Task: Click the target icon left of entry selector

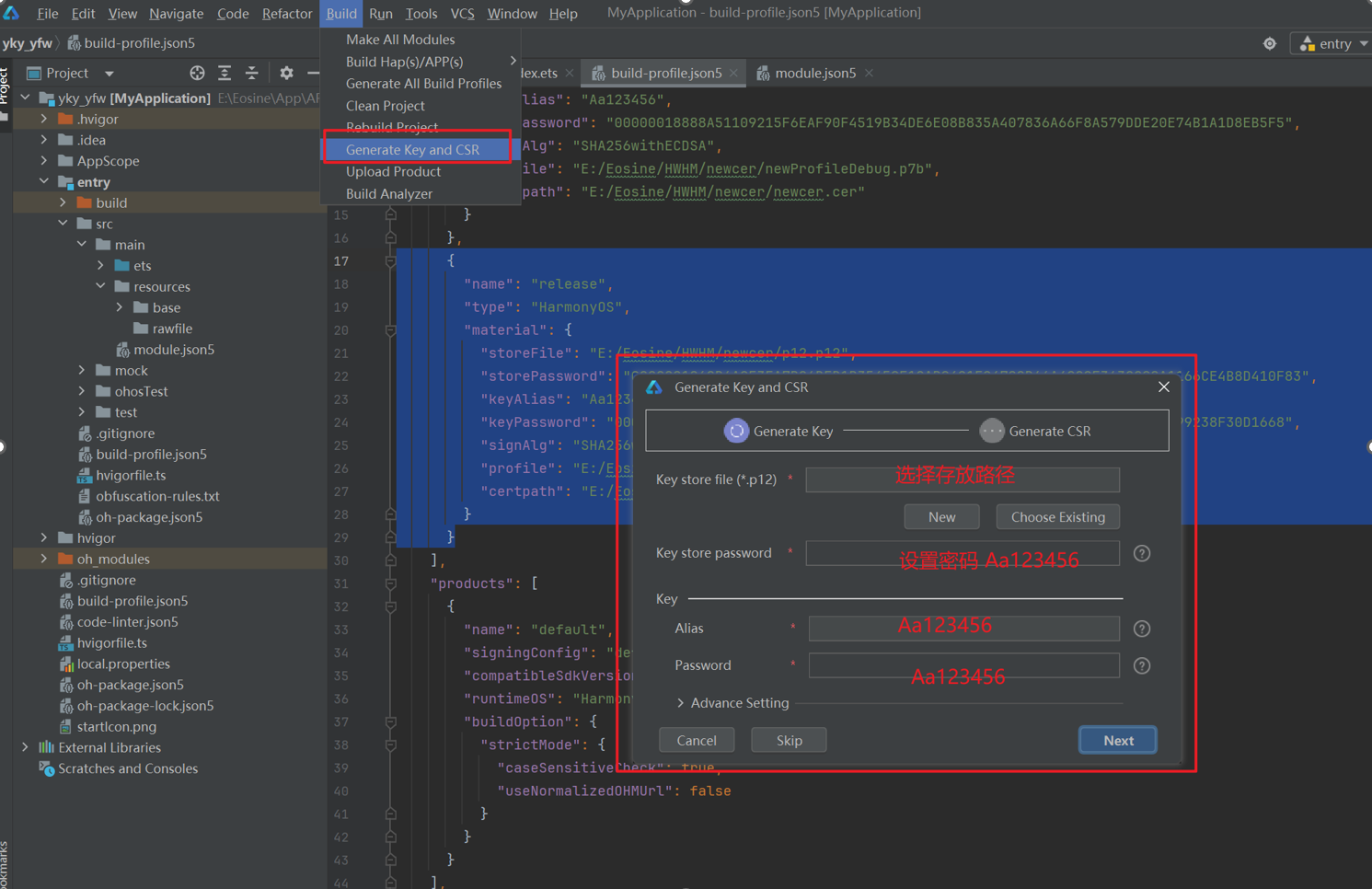Action: click(1269, 43)
